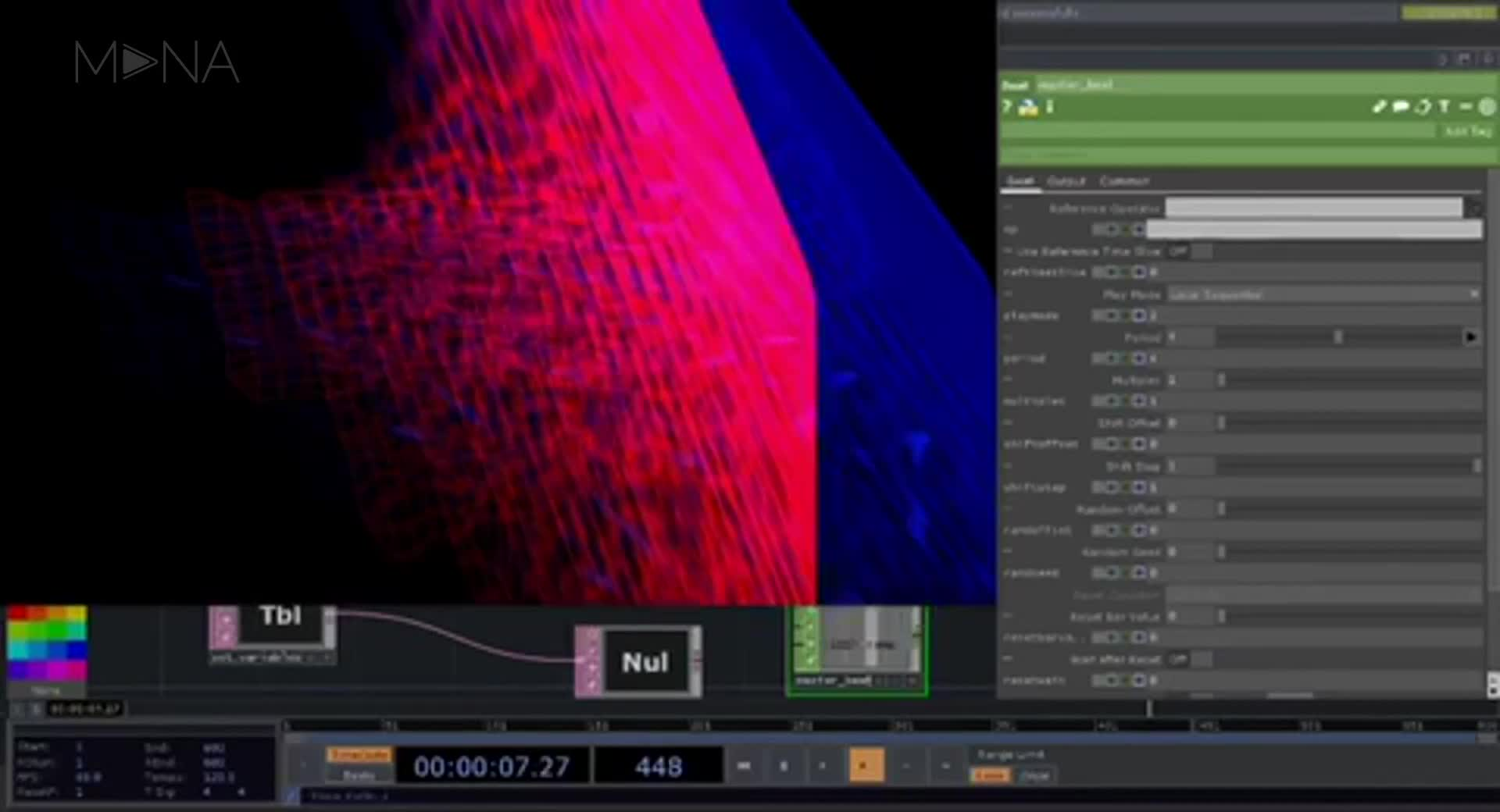Open Reference Operator chooser arrow
Viewport: 1500px width, 812px height.
coord(1474,208)
